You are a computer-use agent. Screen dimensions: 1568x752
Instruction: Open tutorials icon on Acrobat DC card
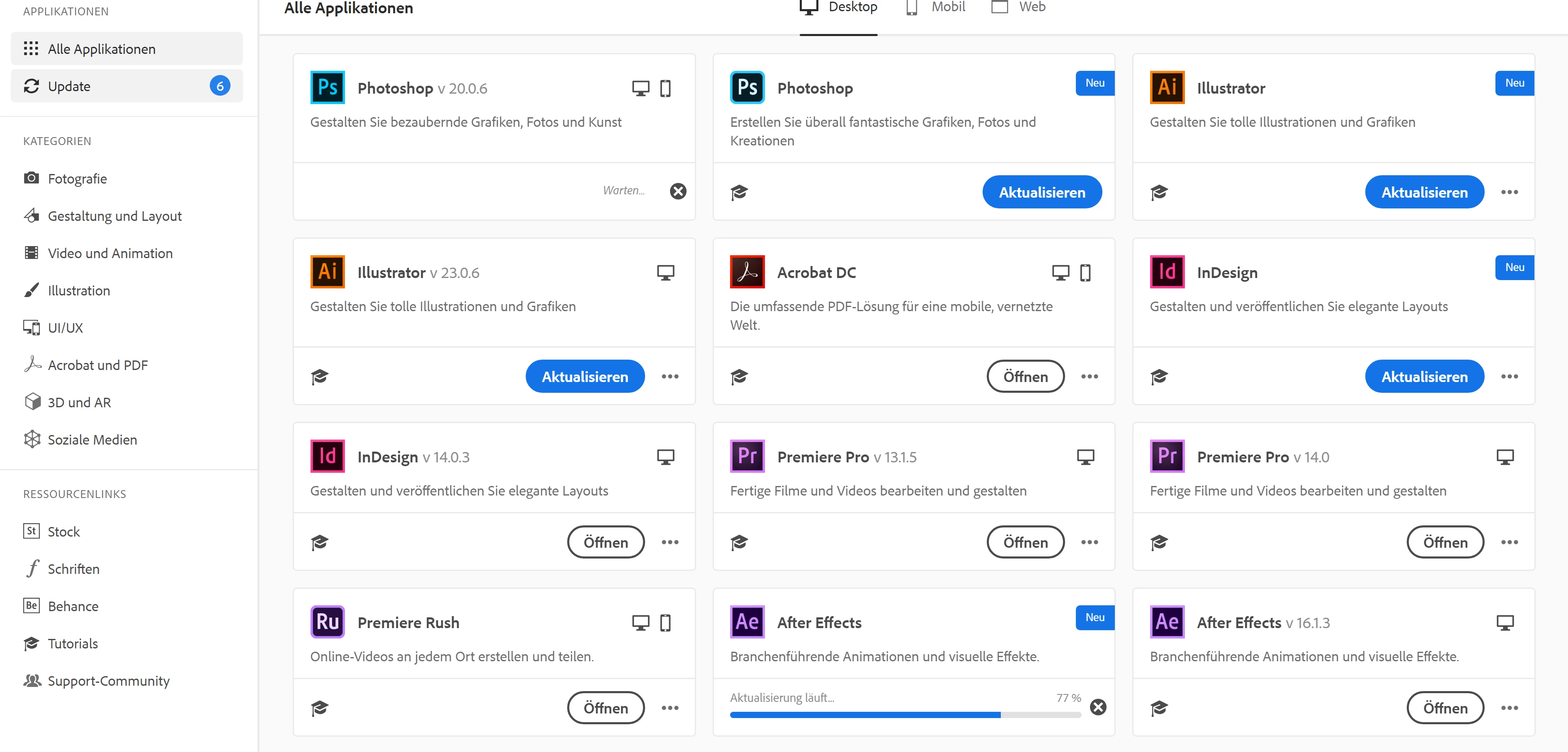pyautogui.click(x=739, y=377)
